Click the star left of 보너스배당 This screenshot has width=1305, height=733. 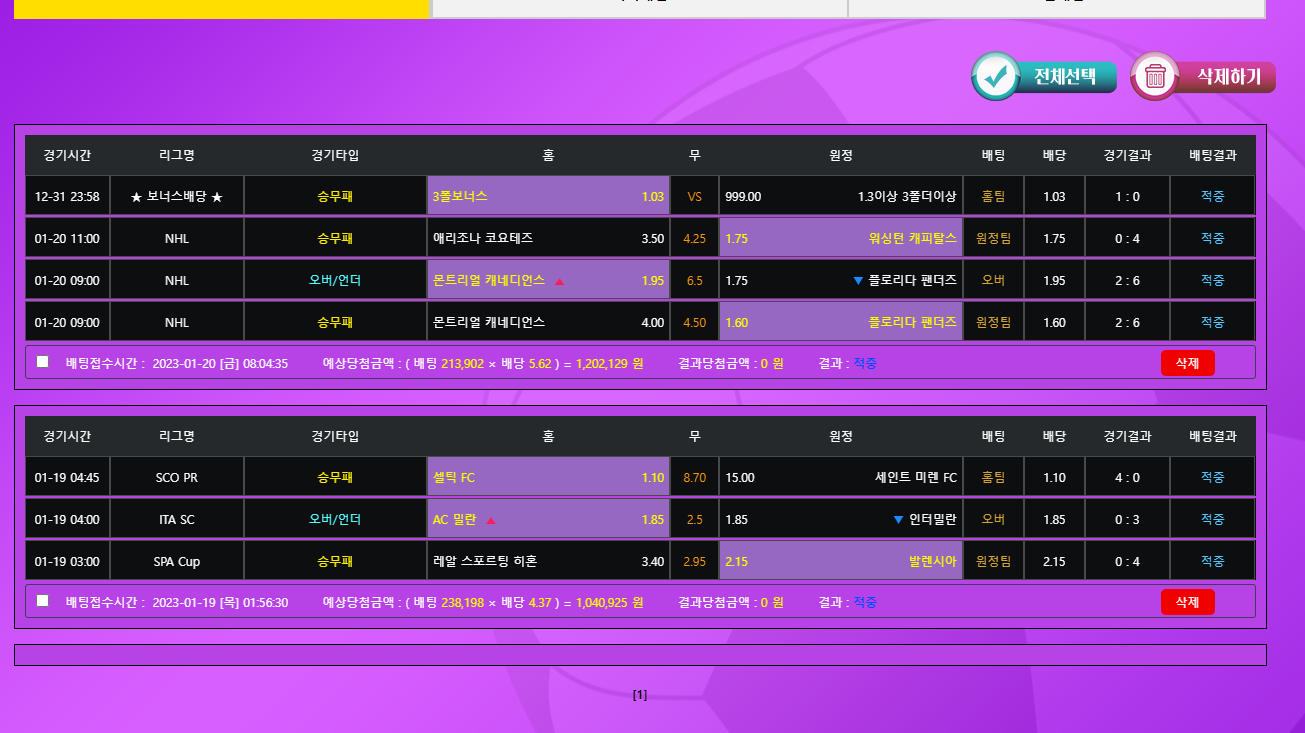tap(137, 197)
